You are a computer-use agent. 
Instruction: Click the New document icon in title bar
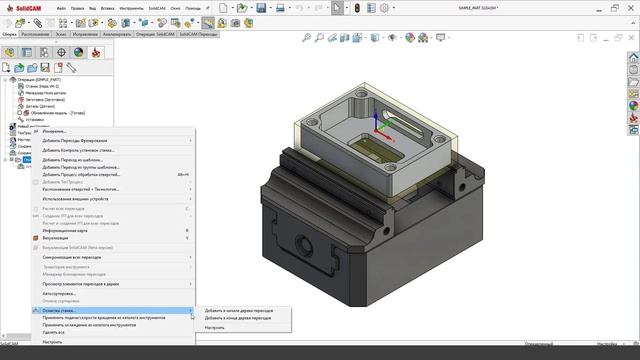point(223,8)
